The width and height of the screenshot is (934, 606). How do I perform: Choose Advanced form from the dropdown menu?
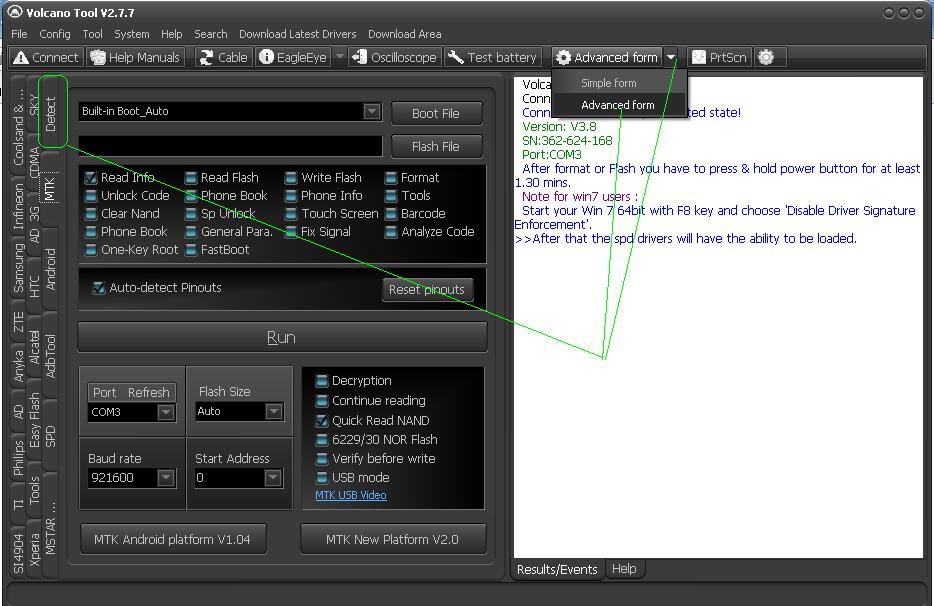(619, 105)
